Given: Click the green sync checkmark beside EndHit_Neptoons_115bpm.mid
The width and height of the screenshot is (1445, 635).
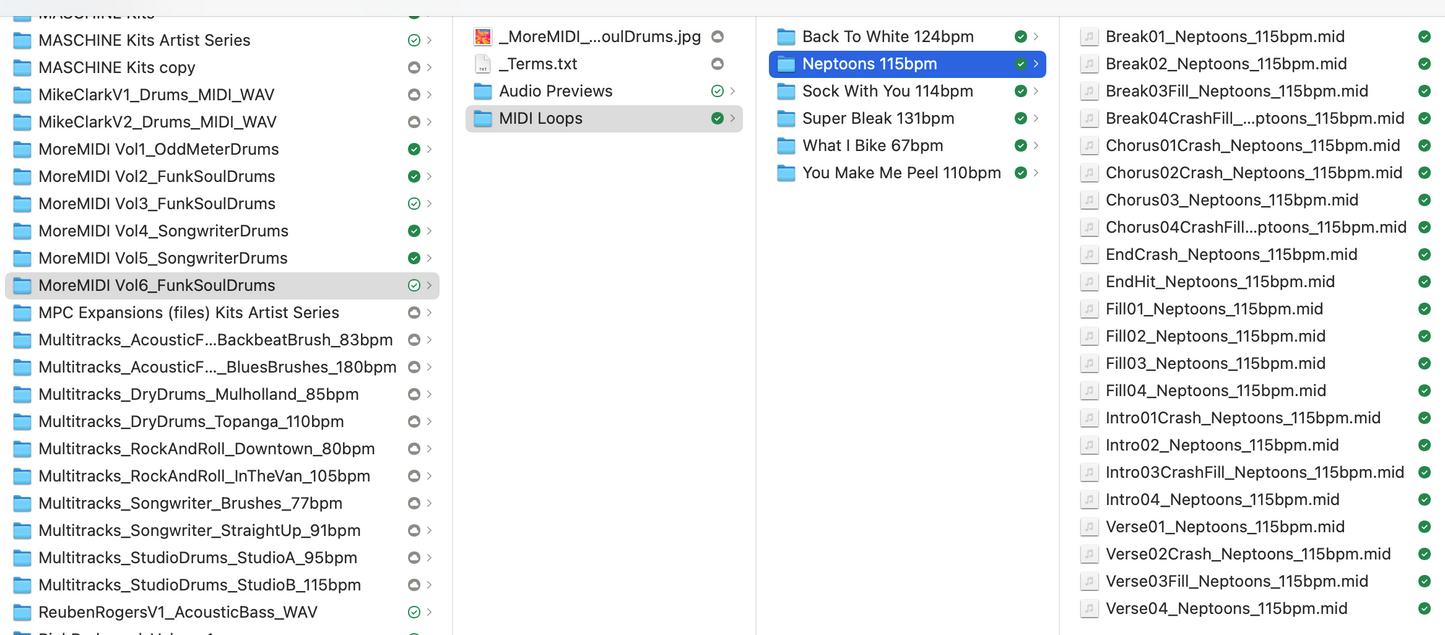Looking at the screenshot, I should (x=1424, y=282).
